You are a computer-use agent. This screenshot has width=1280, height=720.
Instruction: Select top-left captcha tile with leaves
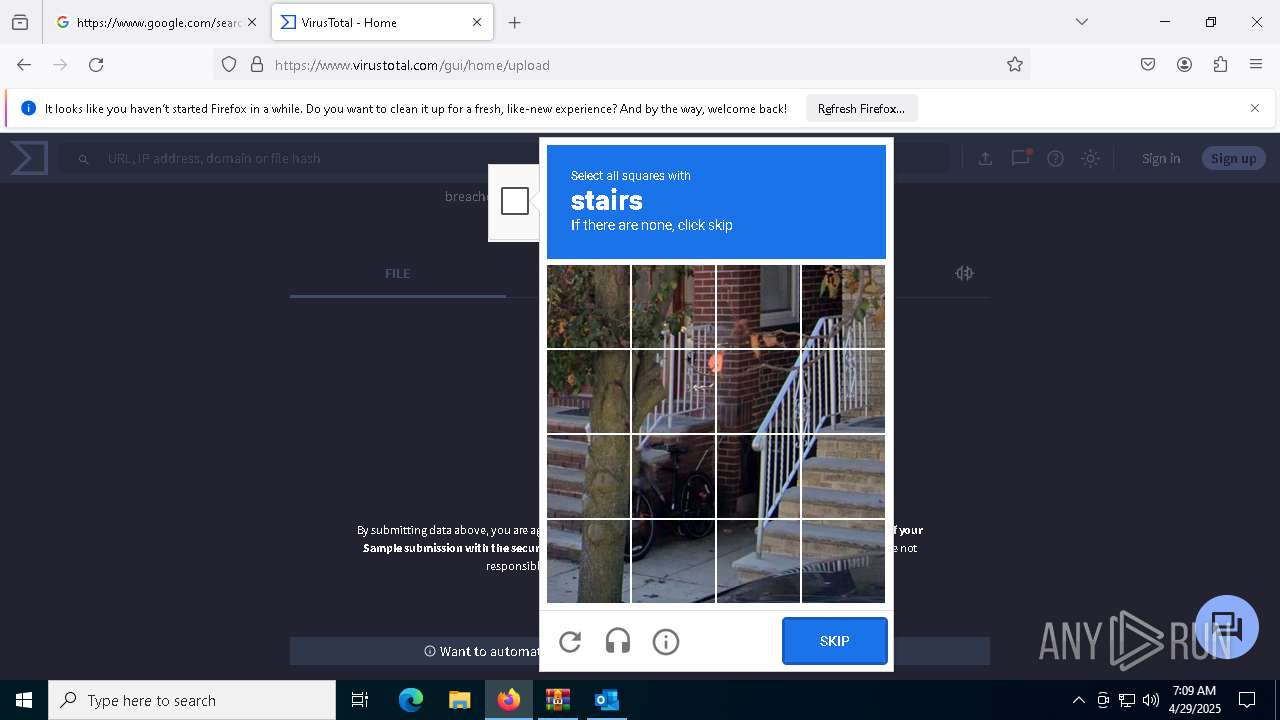tap(588, 306)
